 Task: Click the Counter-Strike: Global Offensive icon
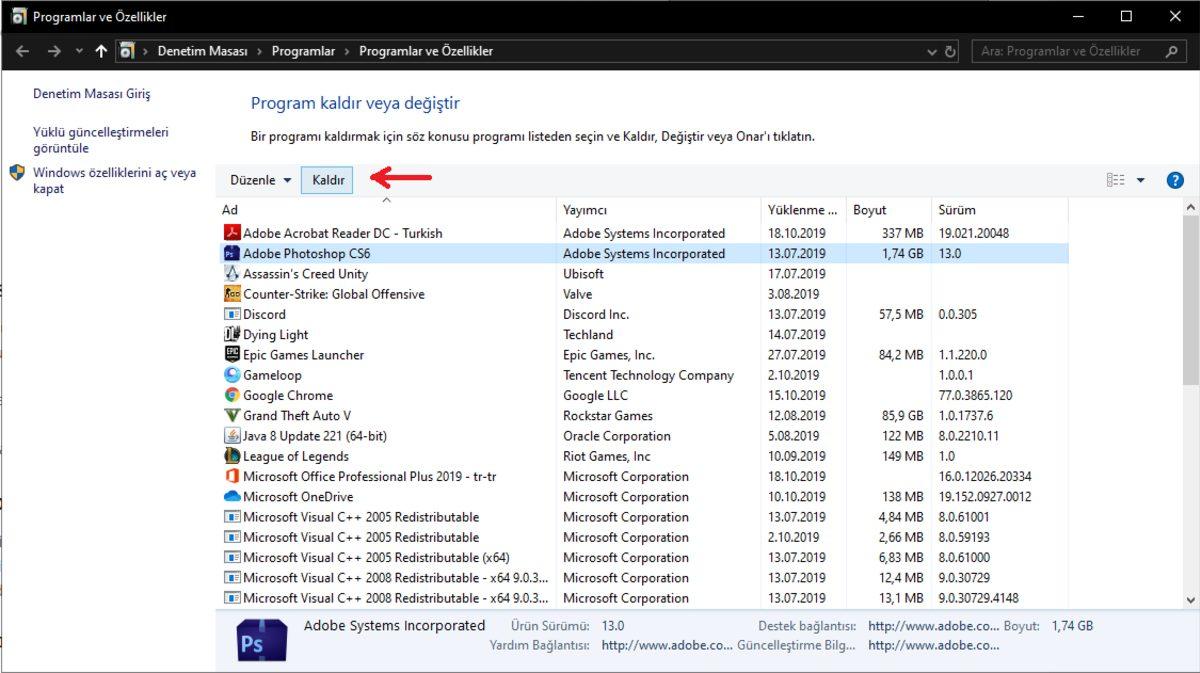(231, 294)
